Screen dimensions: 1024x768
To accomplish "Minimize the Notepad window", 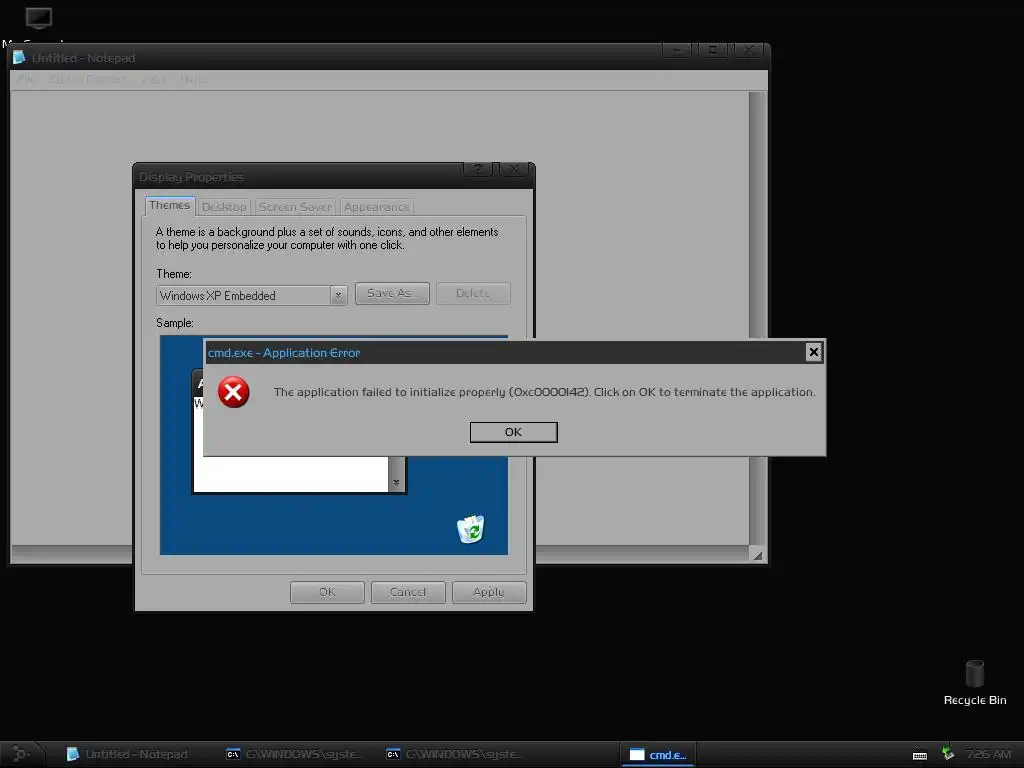I will [x=677, y=50].
